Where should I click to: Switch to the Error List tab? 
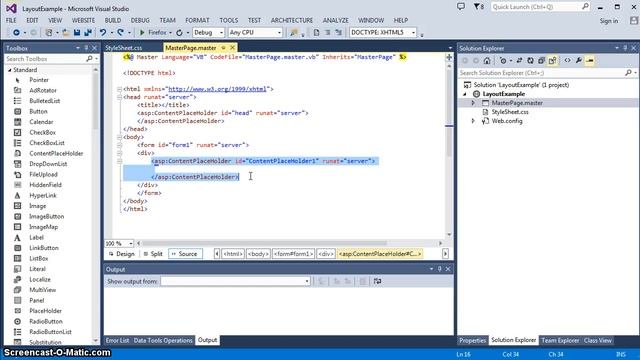coord(117,340)
